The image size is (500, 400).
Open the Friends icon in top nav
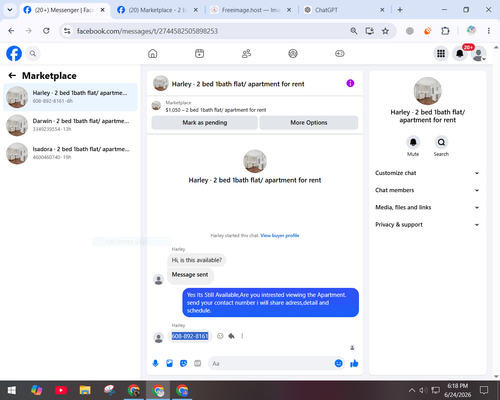point(246,53)
